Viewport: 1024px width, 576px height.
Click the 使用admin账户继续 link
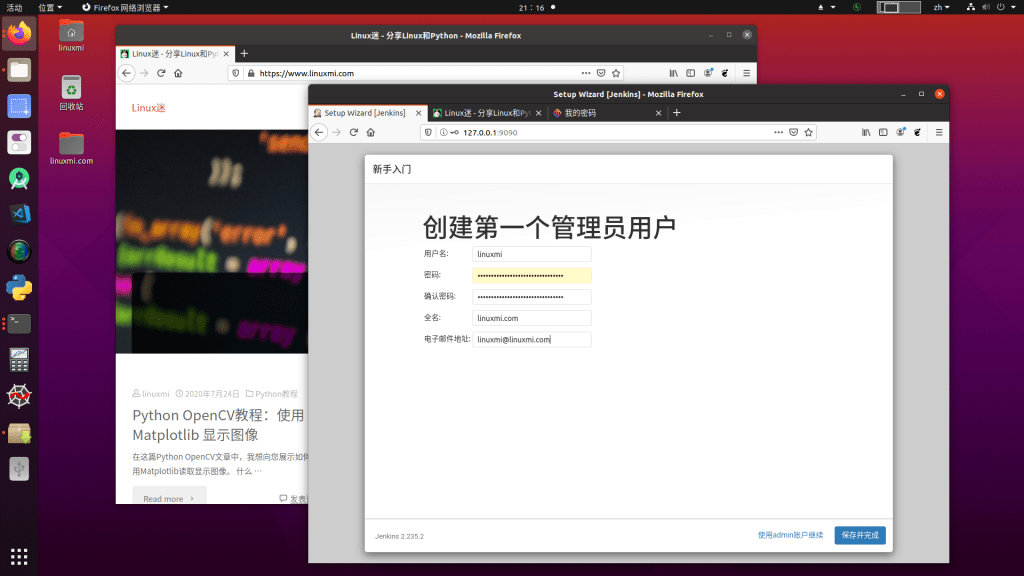click(790, 535)
